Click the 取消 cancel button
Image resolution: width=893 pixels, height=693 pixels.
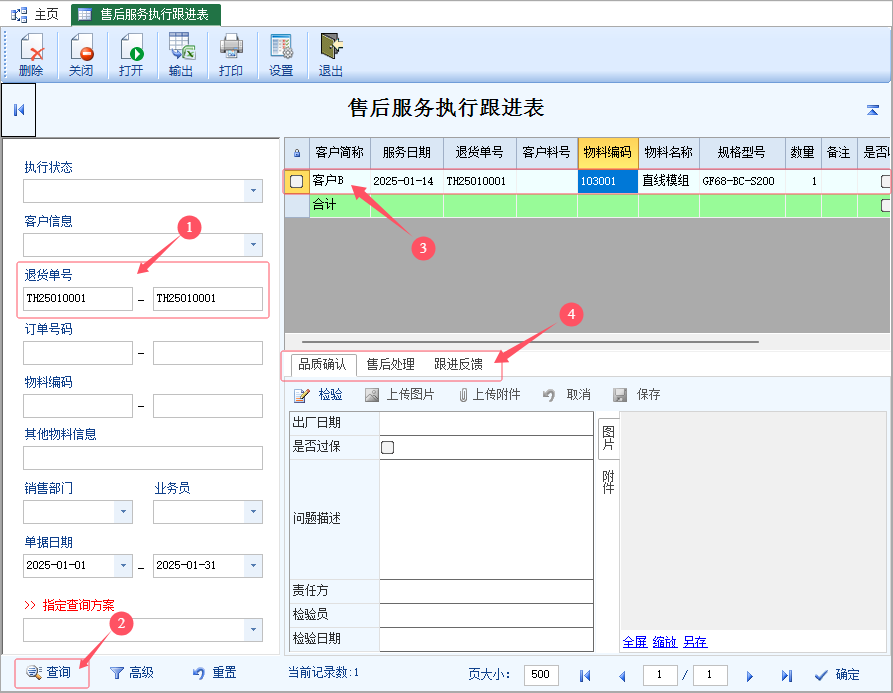pos(567,395)
